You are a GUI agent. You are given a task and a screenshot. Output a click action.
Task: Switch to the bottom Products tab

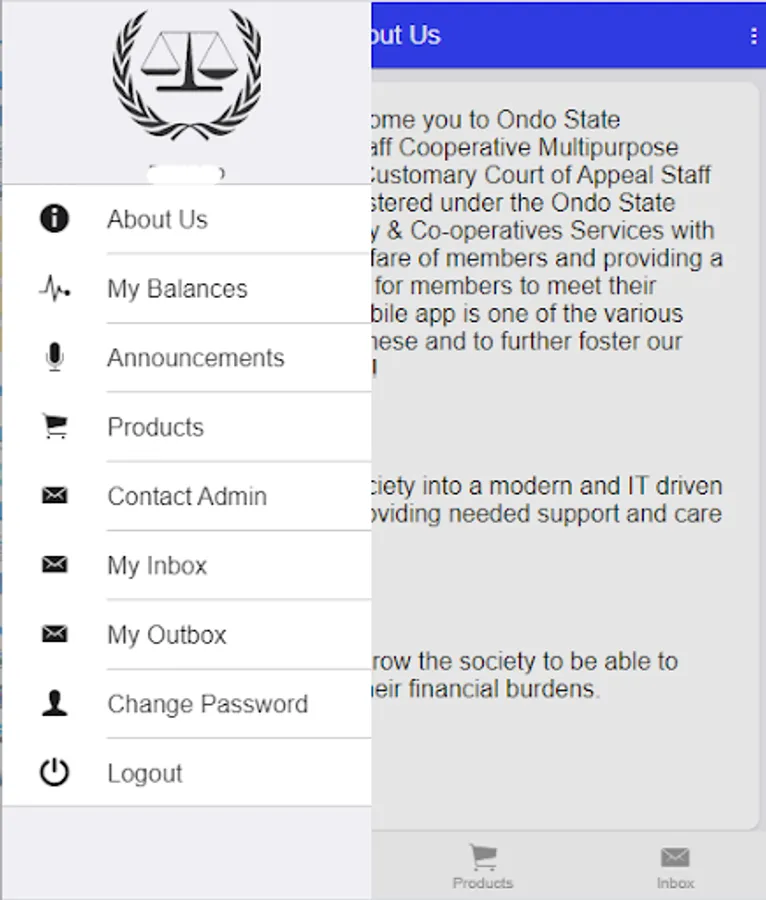point(483,867)
